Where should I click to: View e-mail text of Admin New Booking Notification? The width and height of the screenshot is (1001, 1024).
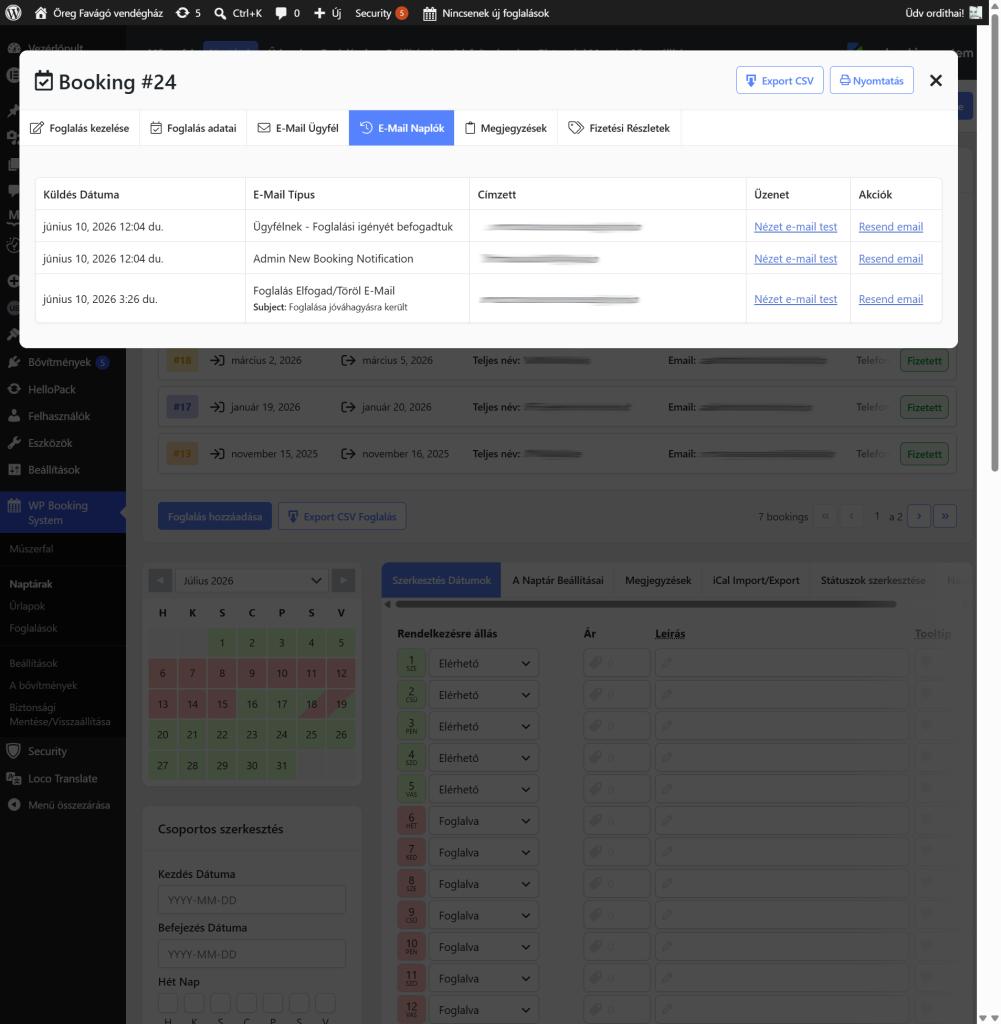point(795,259)
